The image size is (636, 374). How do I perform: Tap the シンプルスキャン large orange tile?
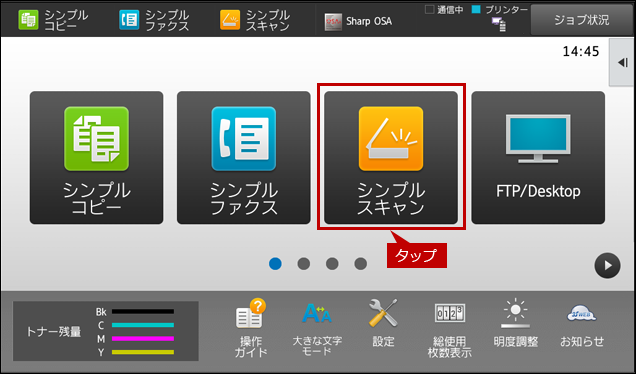[x=391, y=157]
